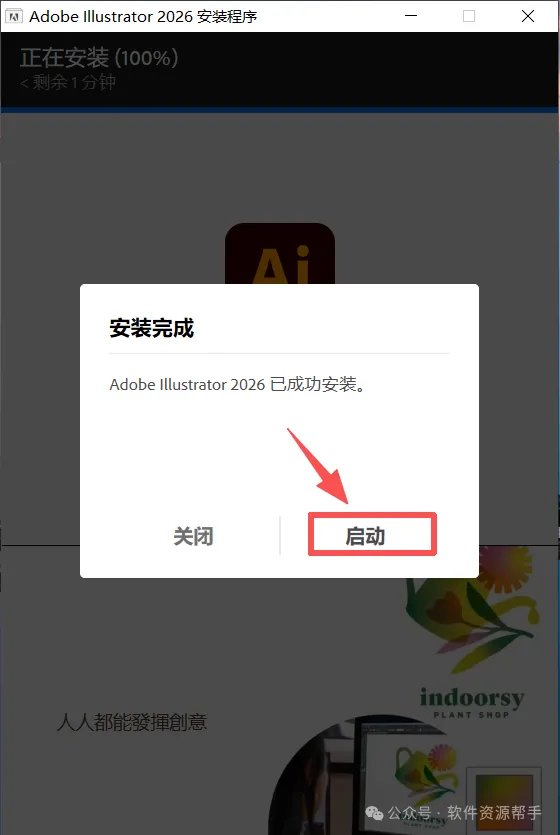Click the 启动 button to launch Illustrator

click(x=372, y=535)
